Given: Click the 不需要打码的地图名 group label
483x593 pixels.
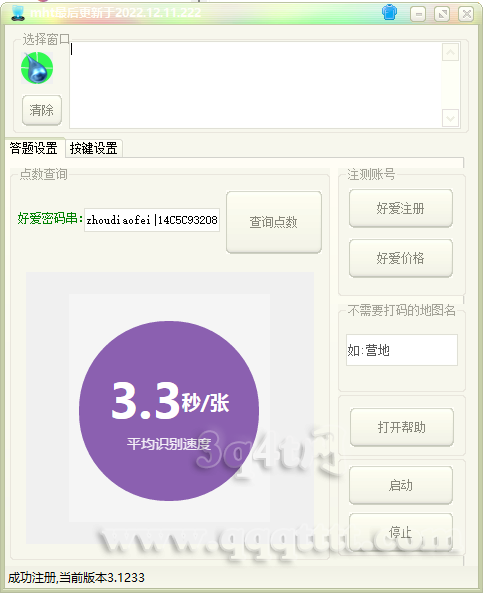Looking at the screenshot, I should click(x=402, y=310).
